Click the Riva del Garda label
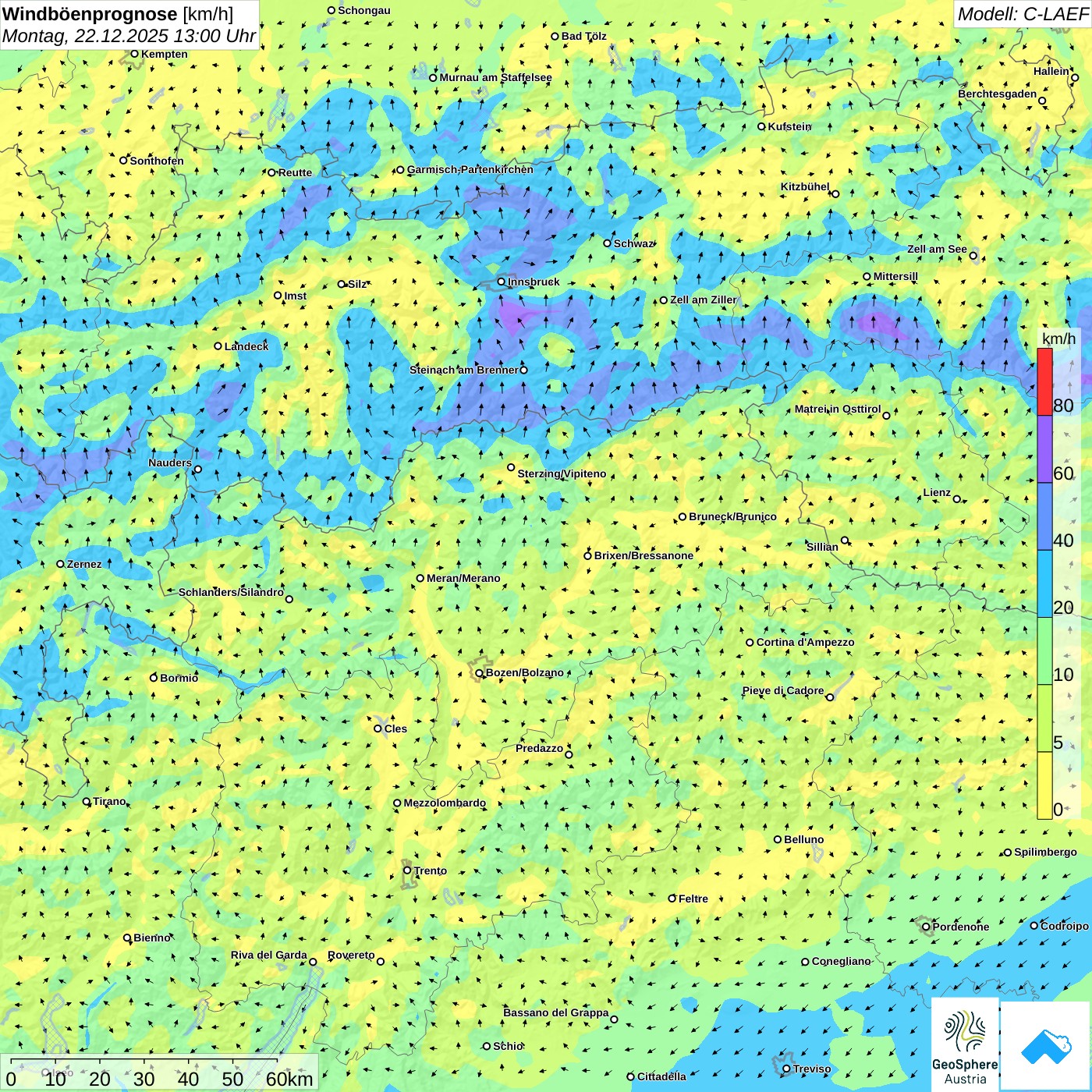Image resolution: width=1092 pixels, height=1092 pixels. pos(269,955)
